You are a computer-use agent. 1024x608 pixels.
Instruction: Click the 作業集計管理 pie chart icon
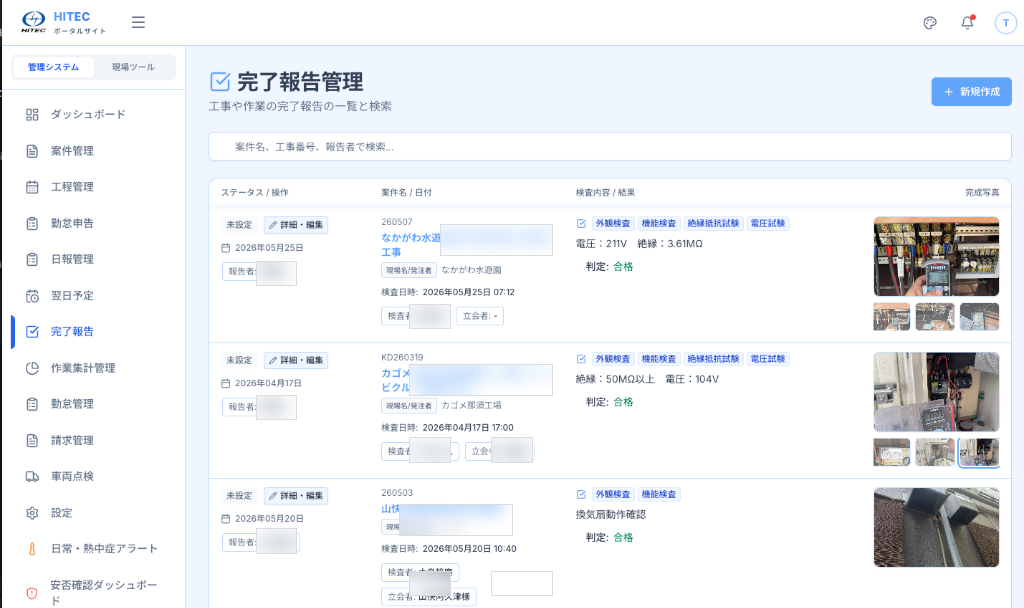click(32, 368)
